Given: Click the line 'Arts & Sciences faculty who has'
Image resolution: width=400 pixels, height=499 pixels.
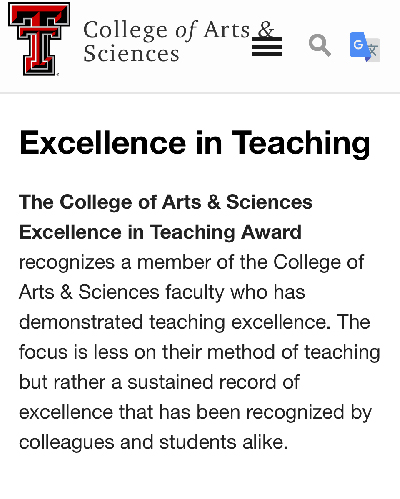Looking at the screenshot, I should point(162,293).
